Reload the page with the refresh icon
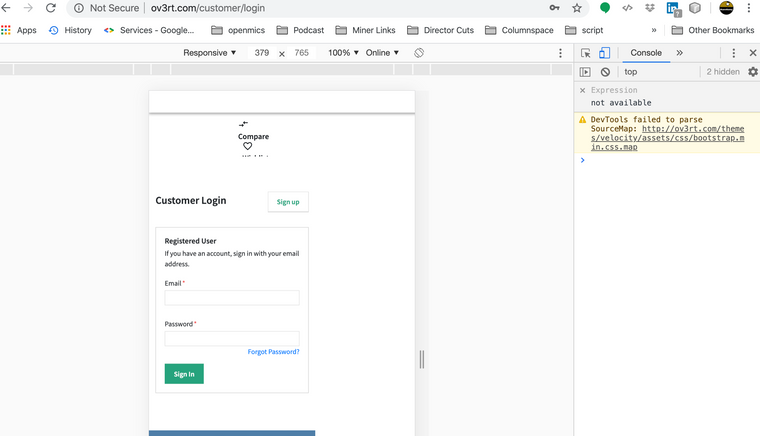Screen dimensions: 760x436 pyautogui.click(x=51, y=8)
